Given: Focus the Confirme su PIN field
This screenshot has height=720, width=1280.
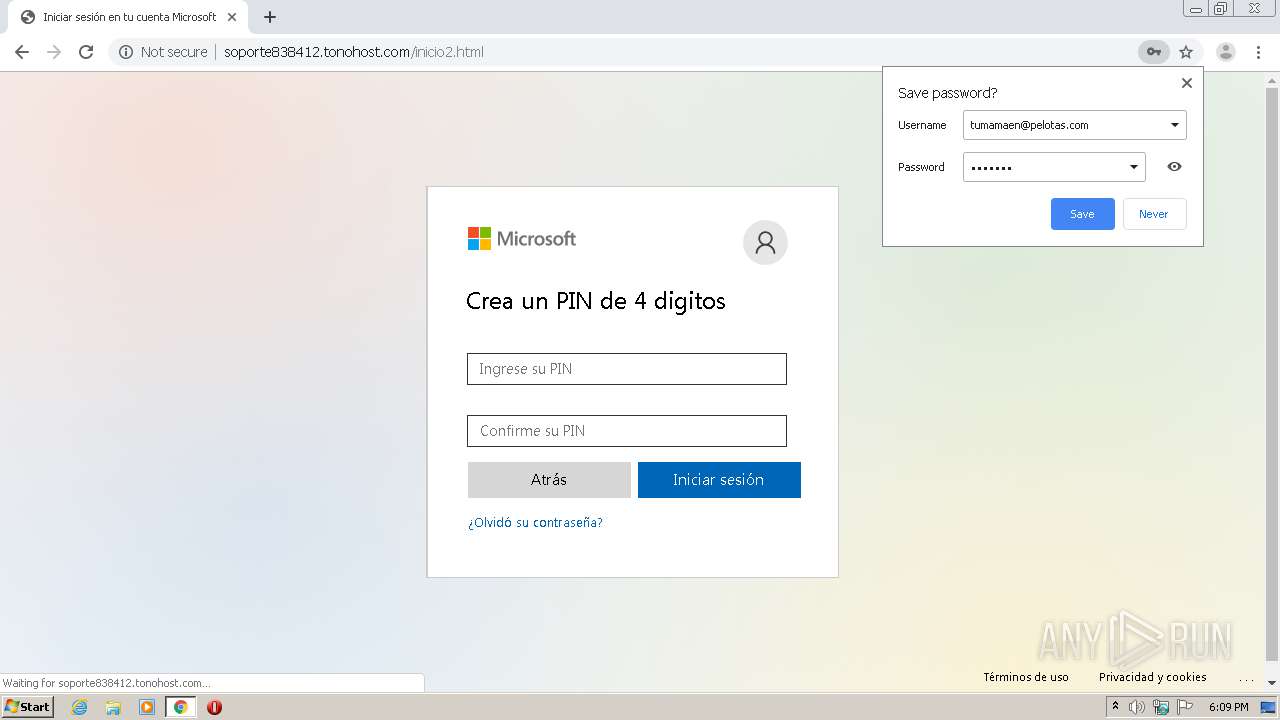Looking at the screenshot, I should coord(627,431).
